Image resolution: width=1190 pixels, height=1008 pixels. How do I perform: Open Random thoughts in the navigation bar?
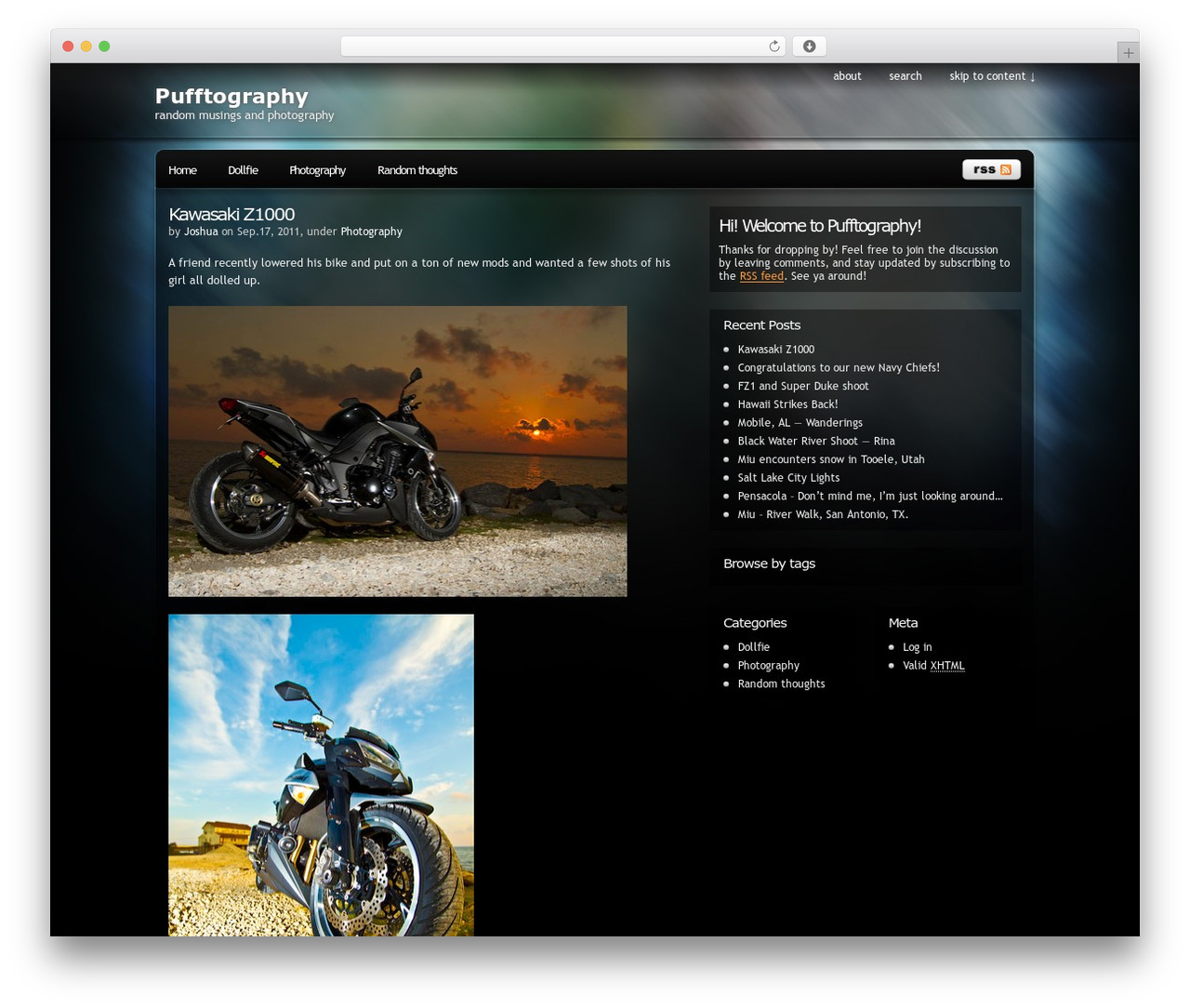pos(417,170)
